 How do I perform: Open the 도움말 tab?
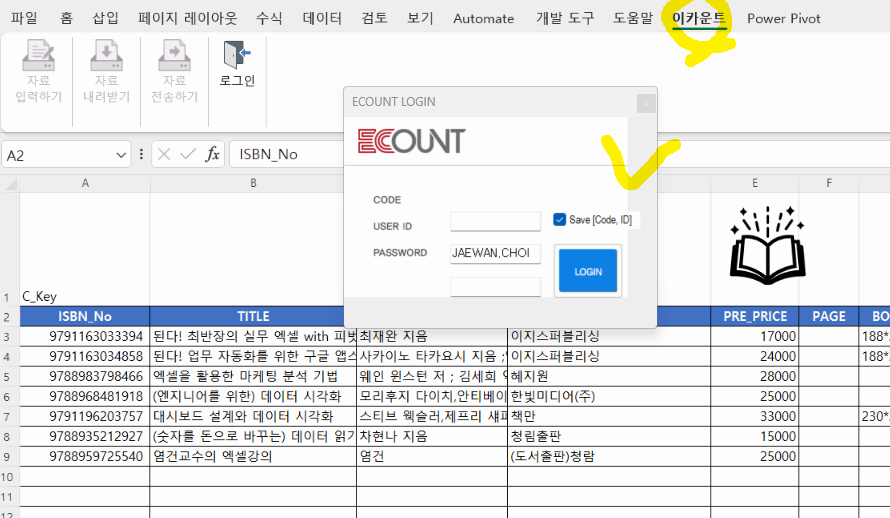pos(633,18)
